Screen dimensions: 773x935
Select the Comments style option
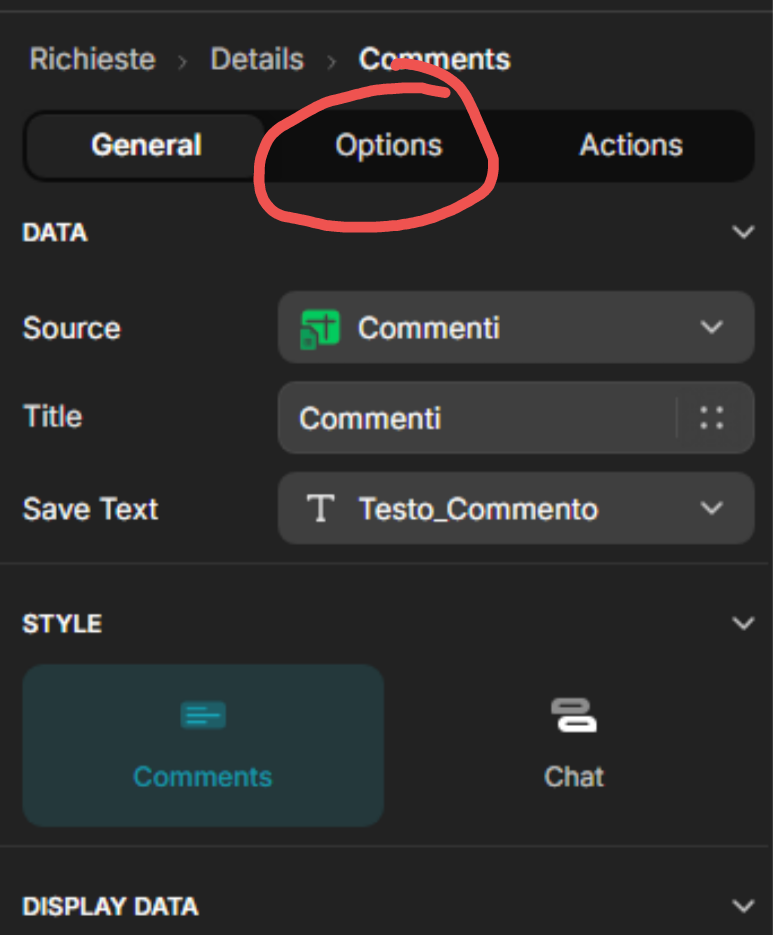203,746
